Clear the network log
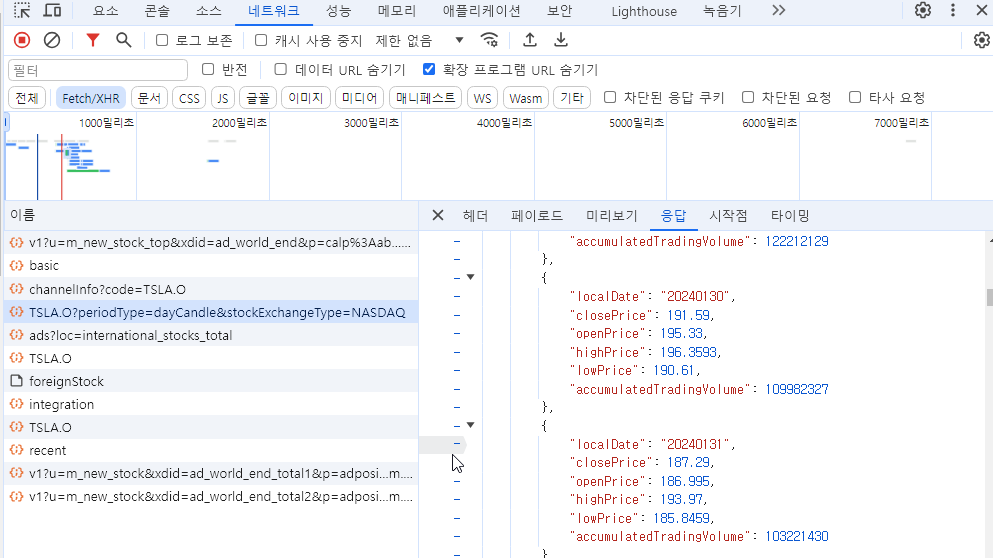The width and height of the screenshot is (993, 558). pyautogui.click(x=52, y=40)
